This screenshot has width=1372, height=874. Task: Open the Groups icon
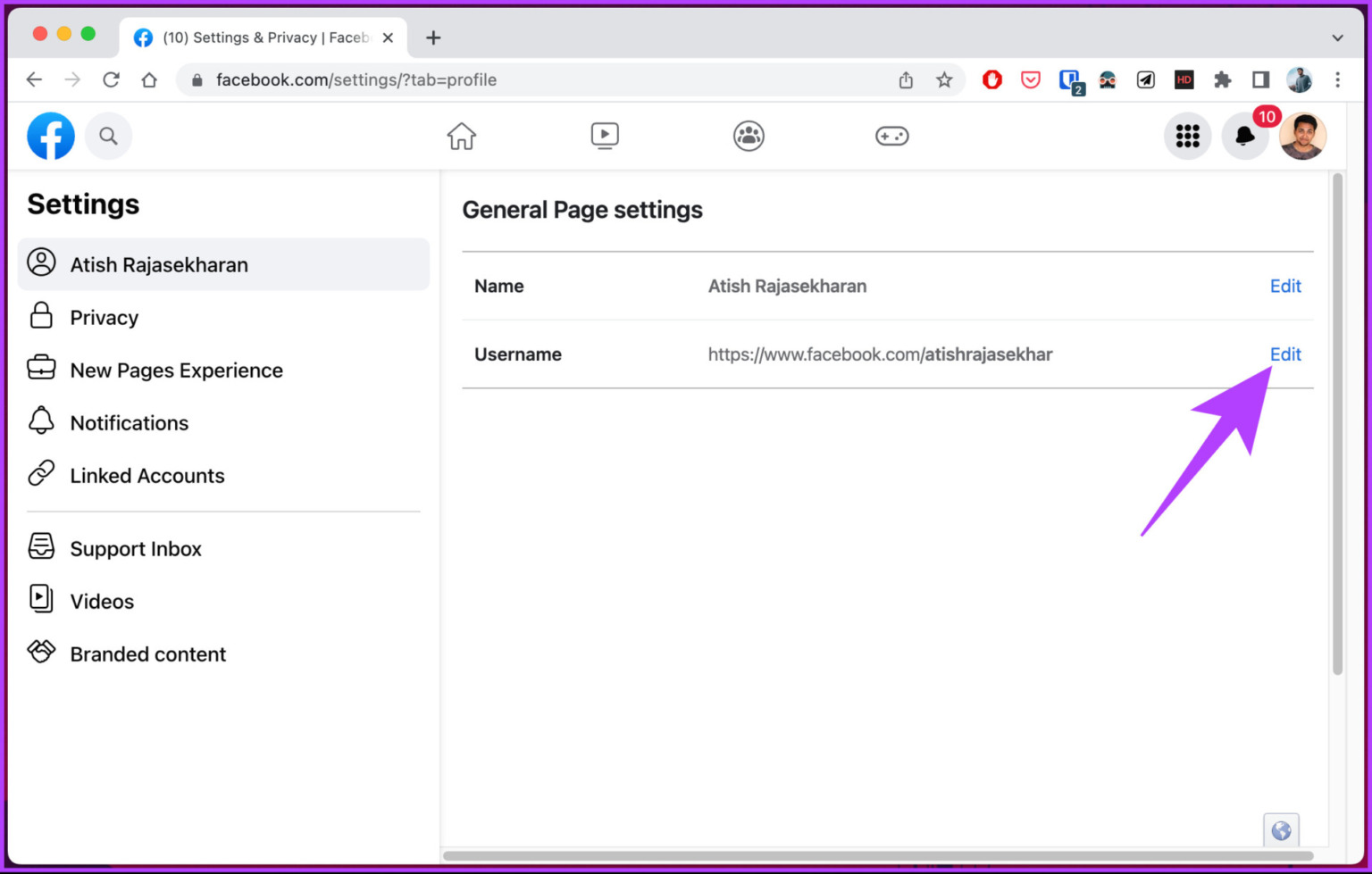pyautogui.click(x=749, y=137)
